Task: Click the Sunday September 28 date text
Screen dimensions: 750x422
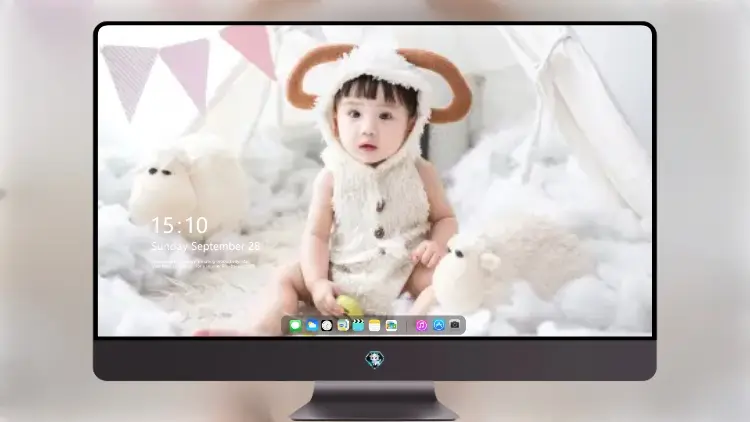Action: tap(206, 246)
